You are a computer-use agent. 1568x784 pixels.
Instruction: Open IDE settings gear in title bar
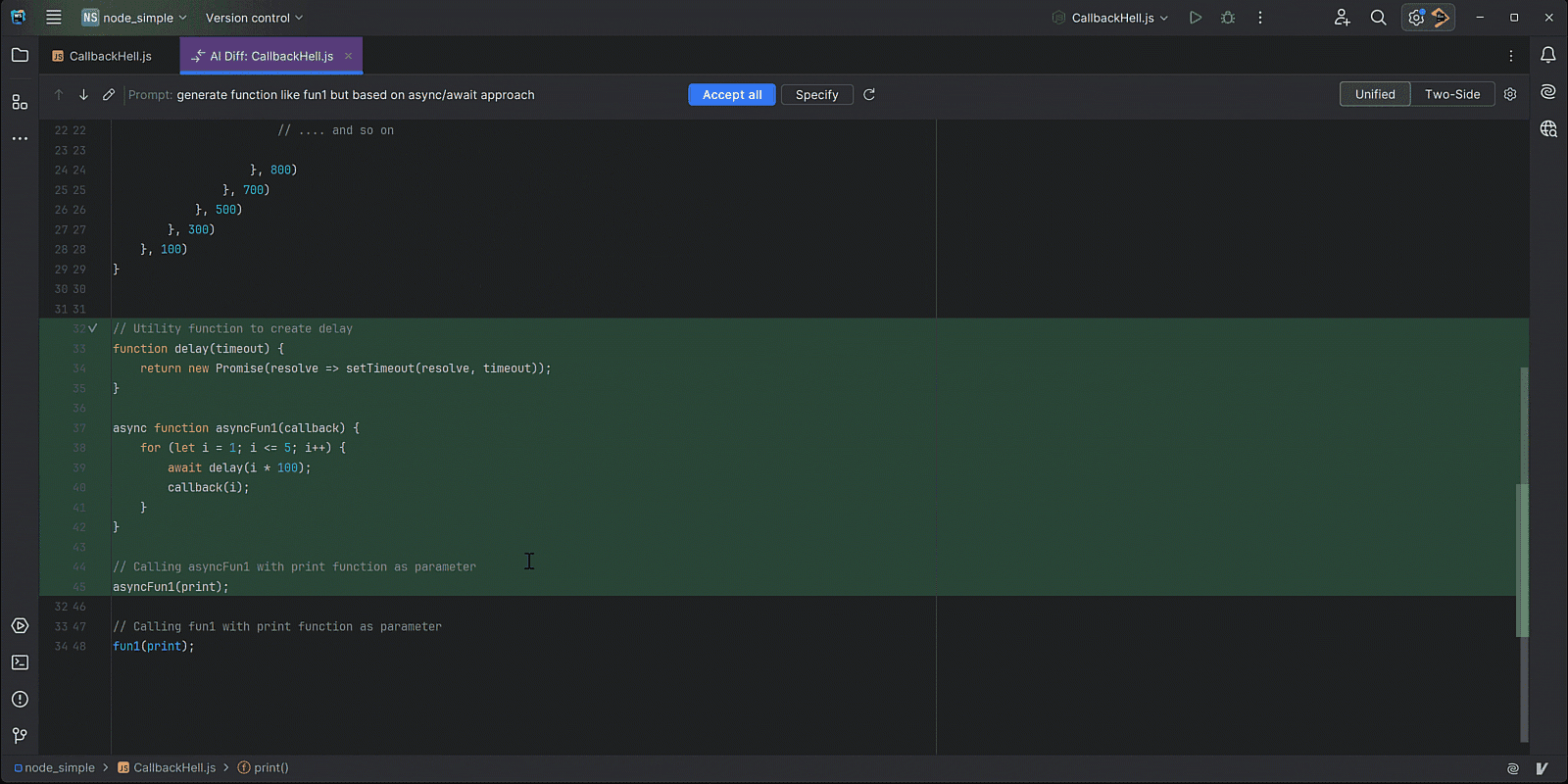coord(1416,18)
